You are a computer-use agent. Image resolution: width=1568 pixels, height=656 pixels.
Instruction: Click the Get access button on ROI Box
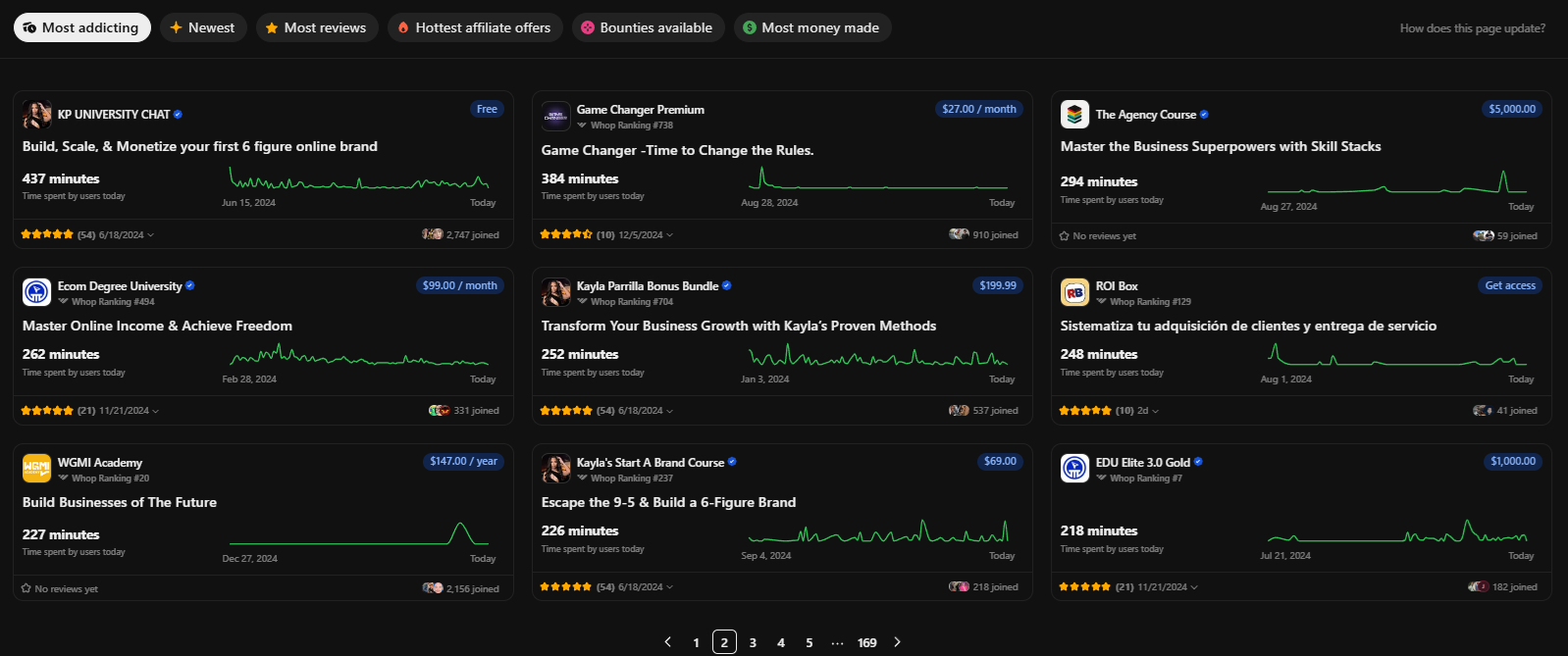click(1510, 285)
